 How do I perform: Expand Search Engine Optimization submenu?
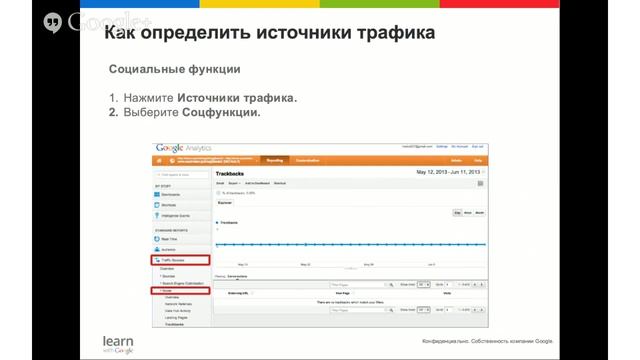[182, 283]
